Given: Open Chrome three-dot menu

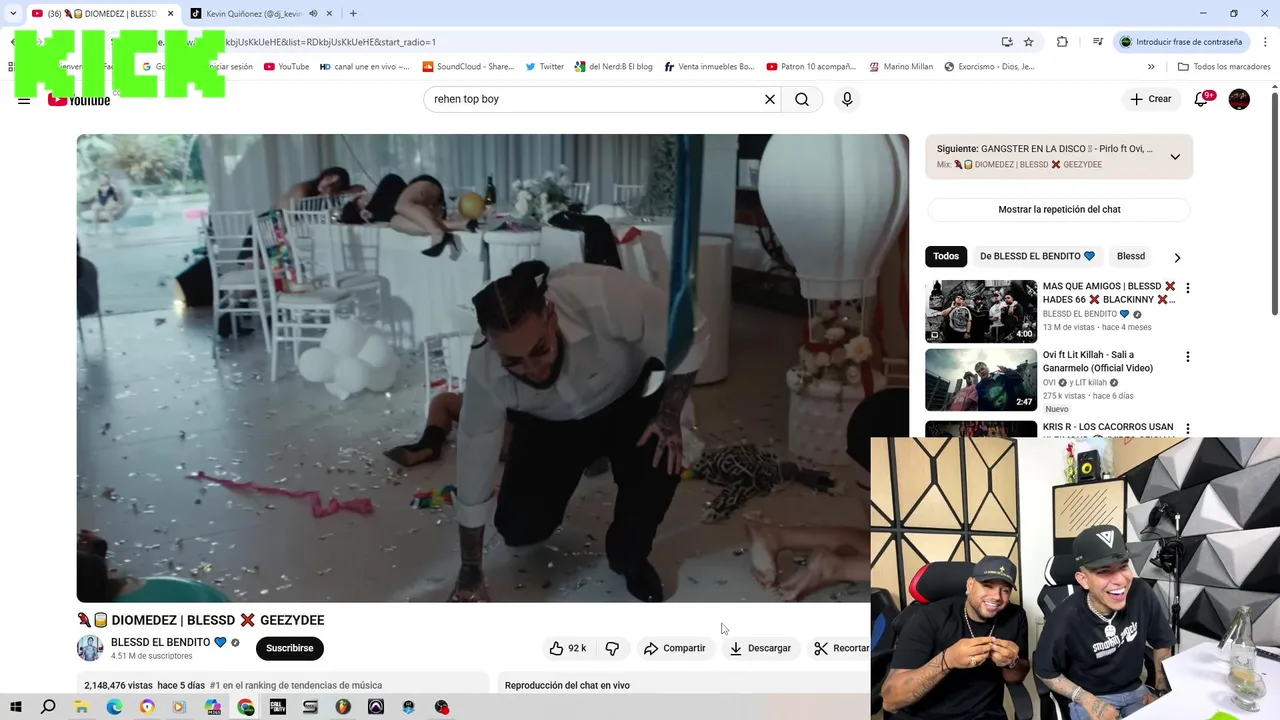Looking at the screenshot, I should click(x=1265, y=42).
